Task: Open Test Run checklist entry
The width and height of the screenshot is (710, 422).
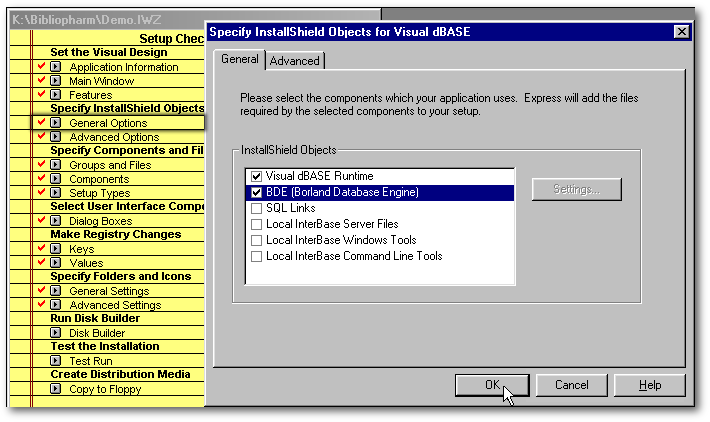Action: [91, 361]
